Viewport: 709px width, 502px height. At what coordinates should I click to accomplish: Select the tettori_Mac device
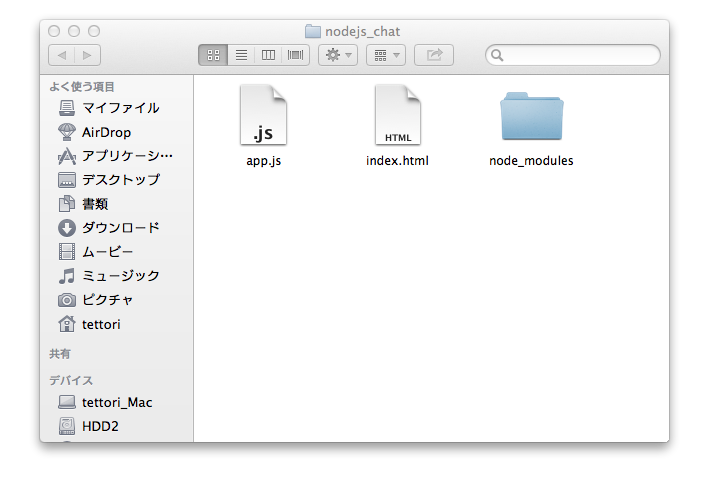(117, 403)
